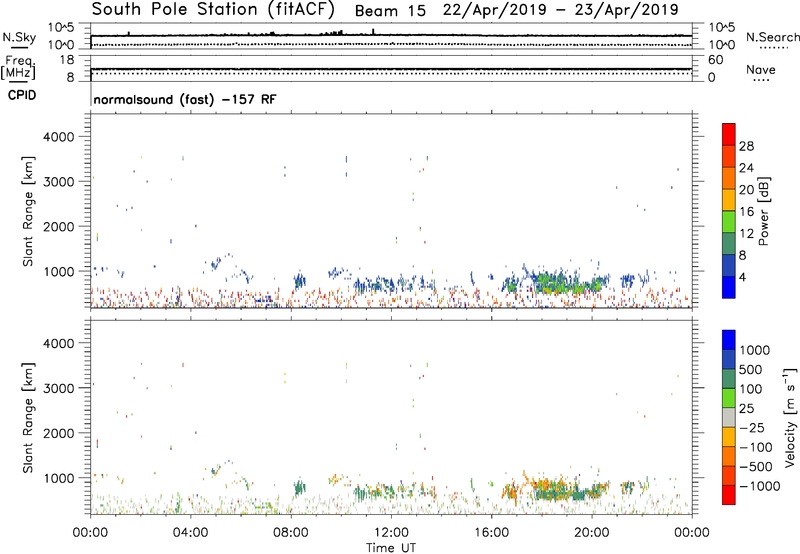
Task: Click the '16:00' time axis tick label
Action: (x=491, y=533)
